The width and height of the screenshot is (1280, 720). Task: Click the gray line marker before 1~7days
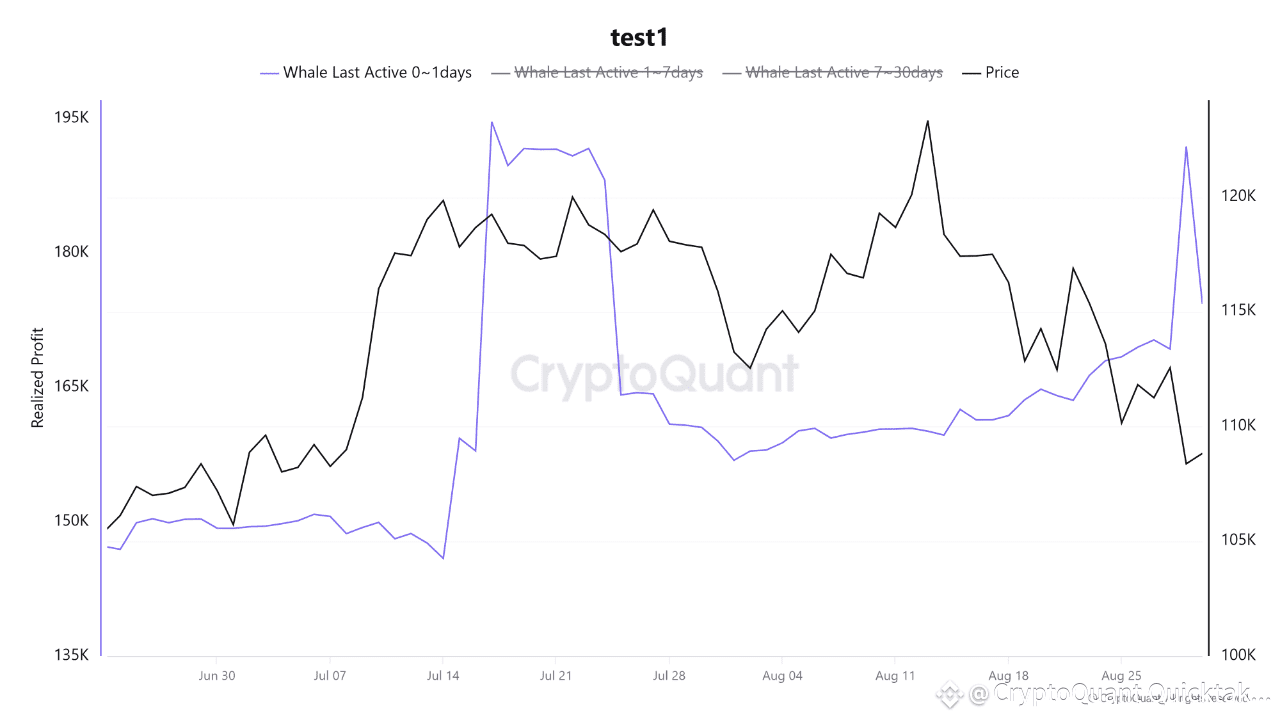point(500,72)
